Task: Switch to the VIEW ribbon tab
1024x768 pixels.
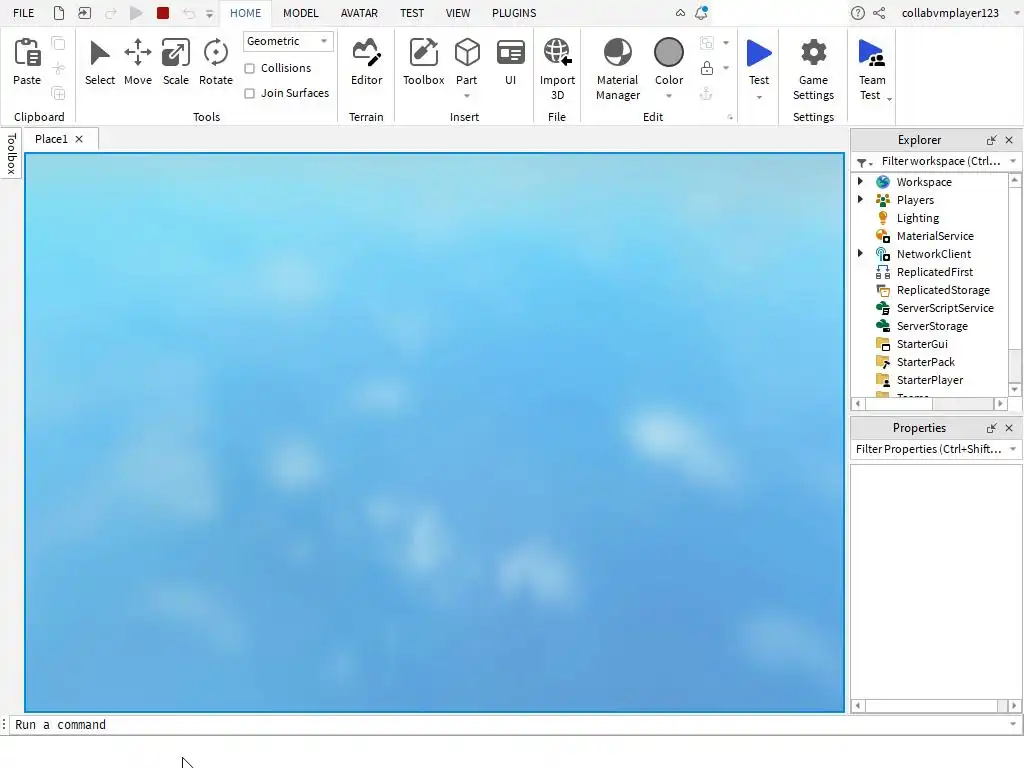Action: 458,13
